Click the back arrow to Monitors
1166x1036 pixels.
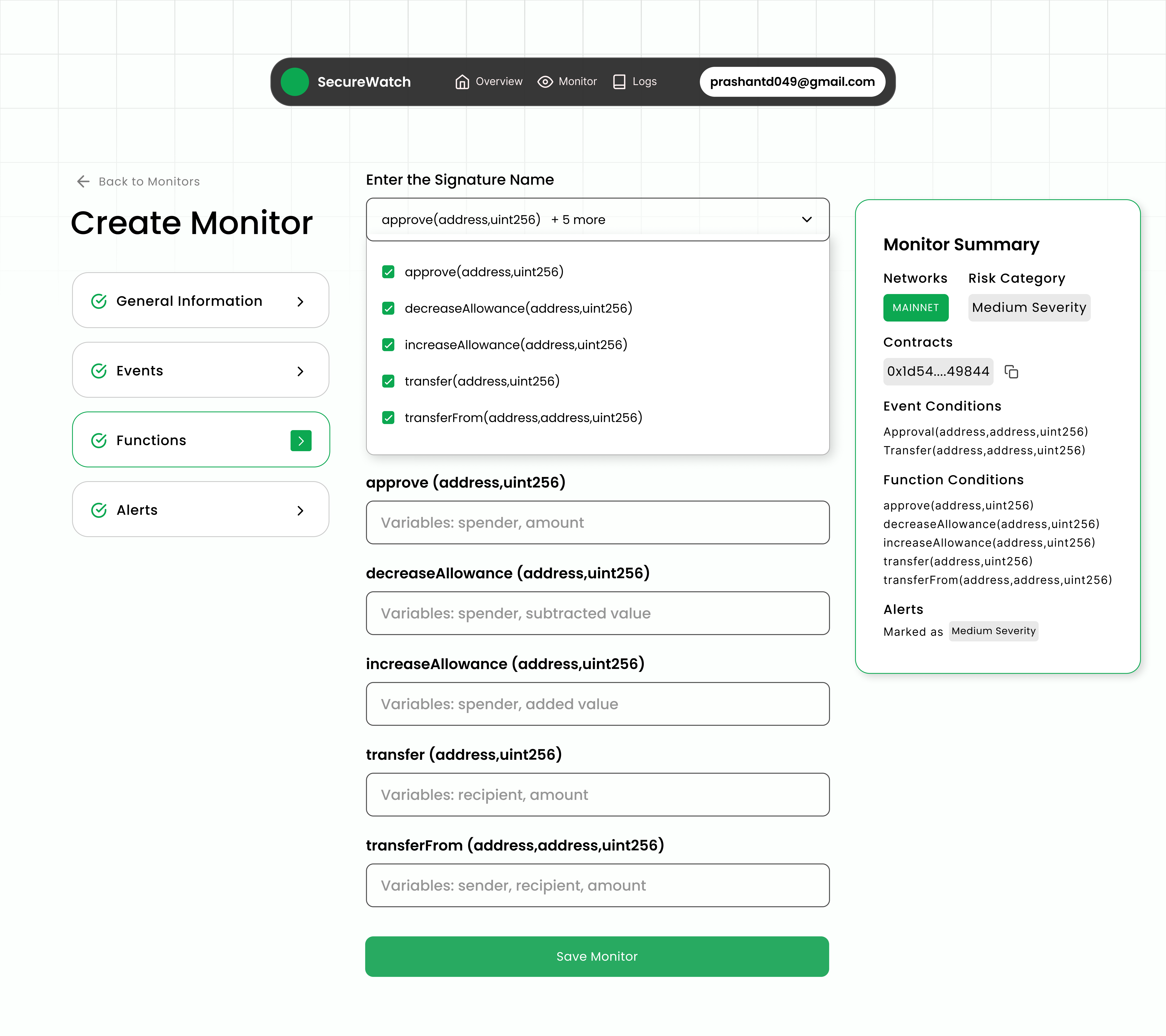83,181
